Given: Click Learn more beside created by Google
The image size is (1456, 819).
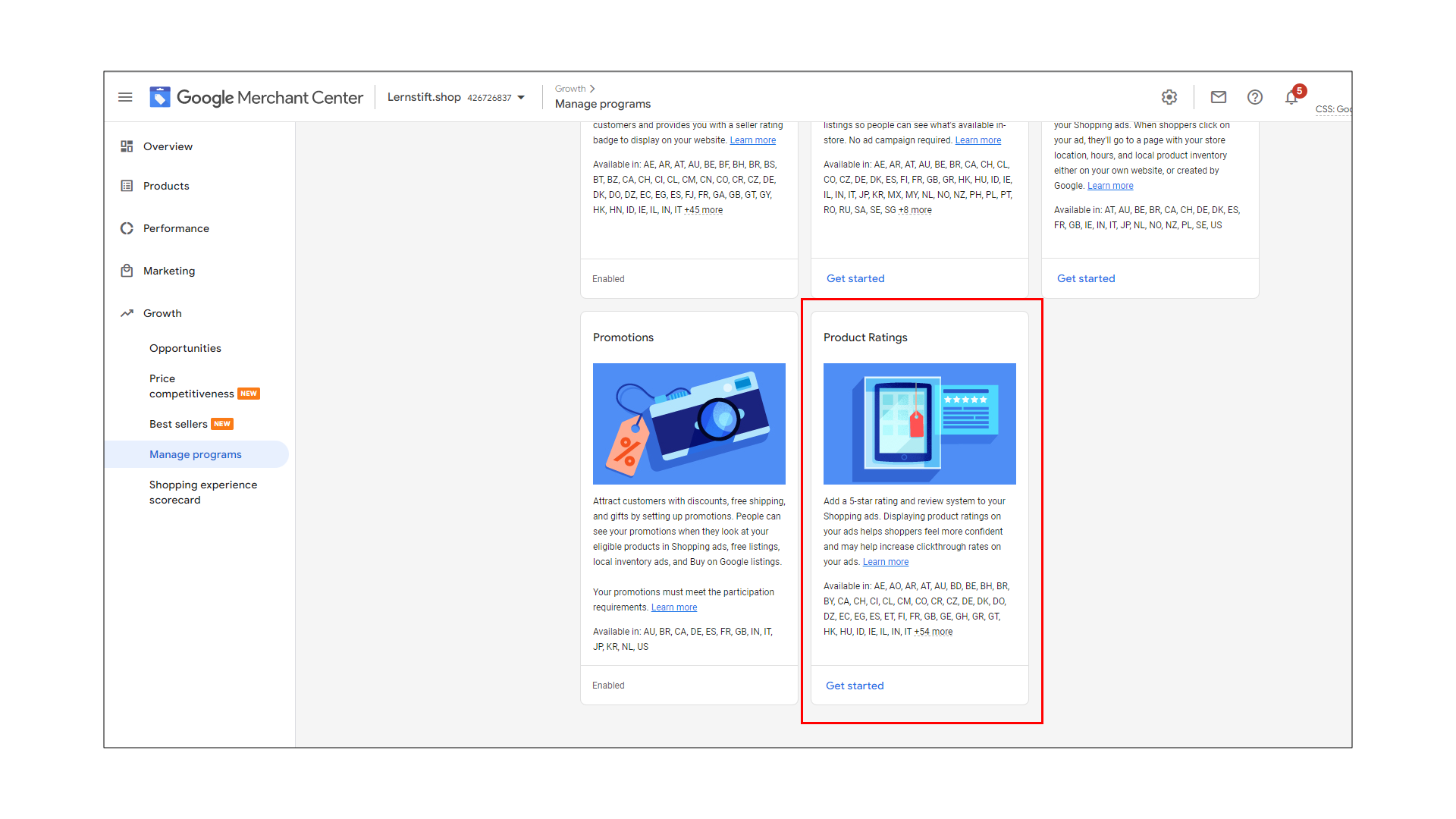Looking at the screenshot, I should [1110, 186].
